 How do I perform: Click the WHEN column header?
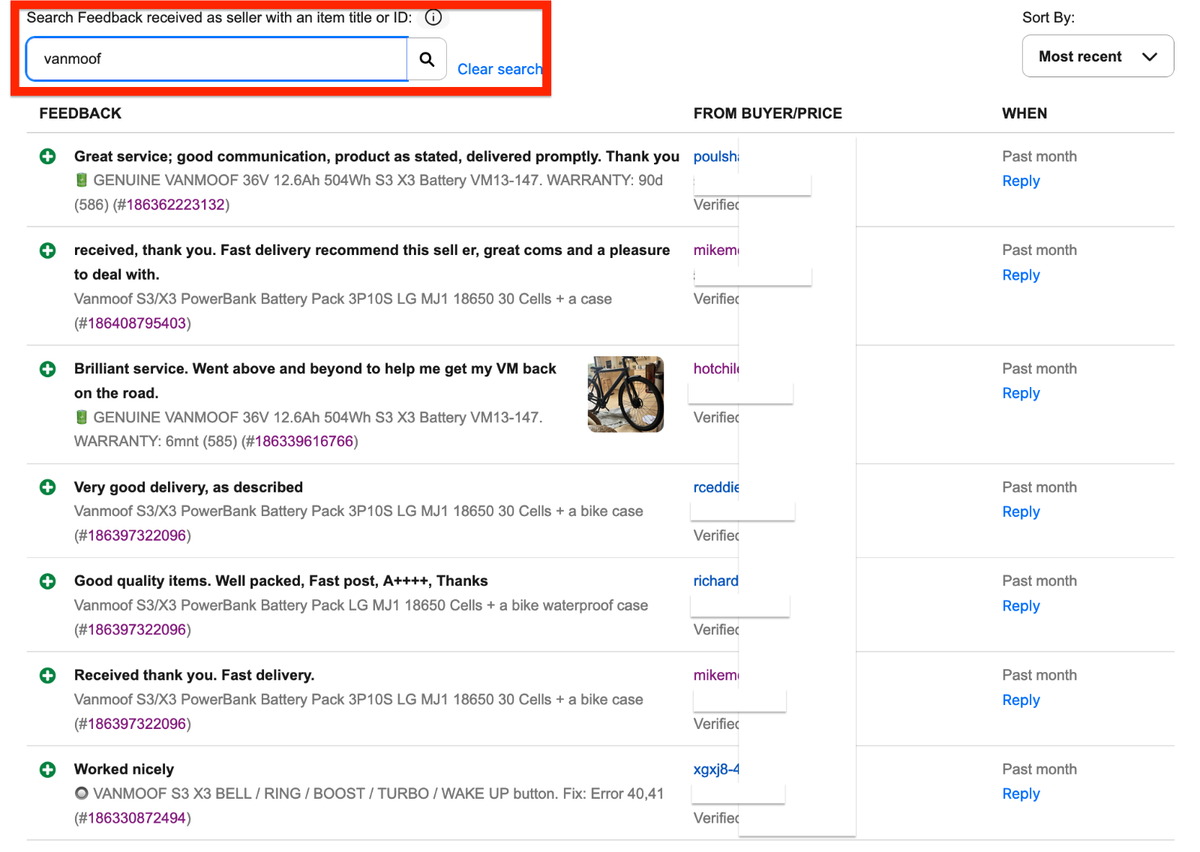[x=1025, y=113]
